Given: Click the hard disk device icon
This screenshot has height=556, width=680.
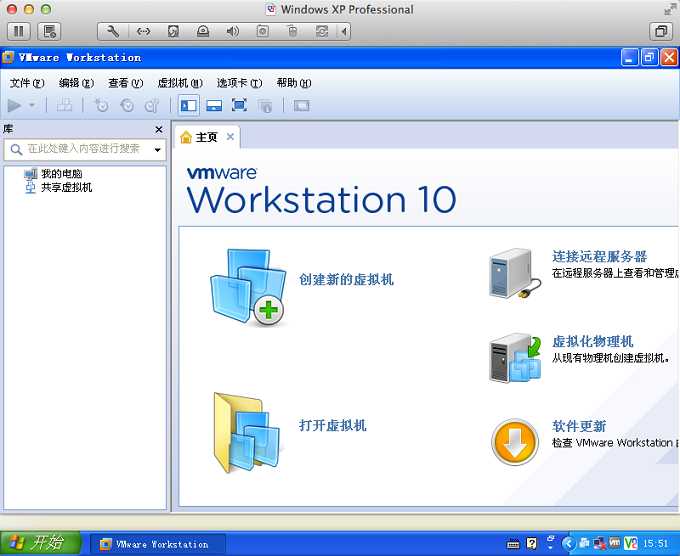Looking at the screenshot, I should pos(173,31).
